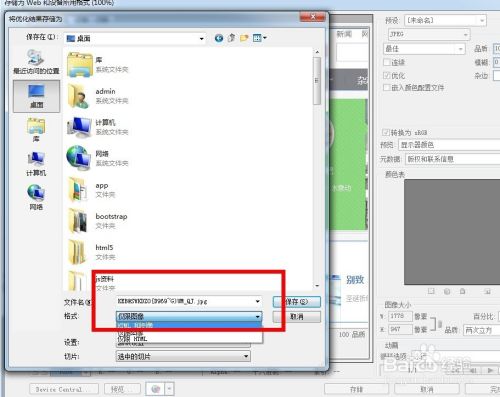Click play animation control

click(x=490, y=370)
